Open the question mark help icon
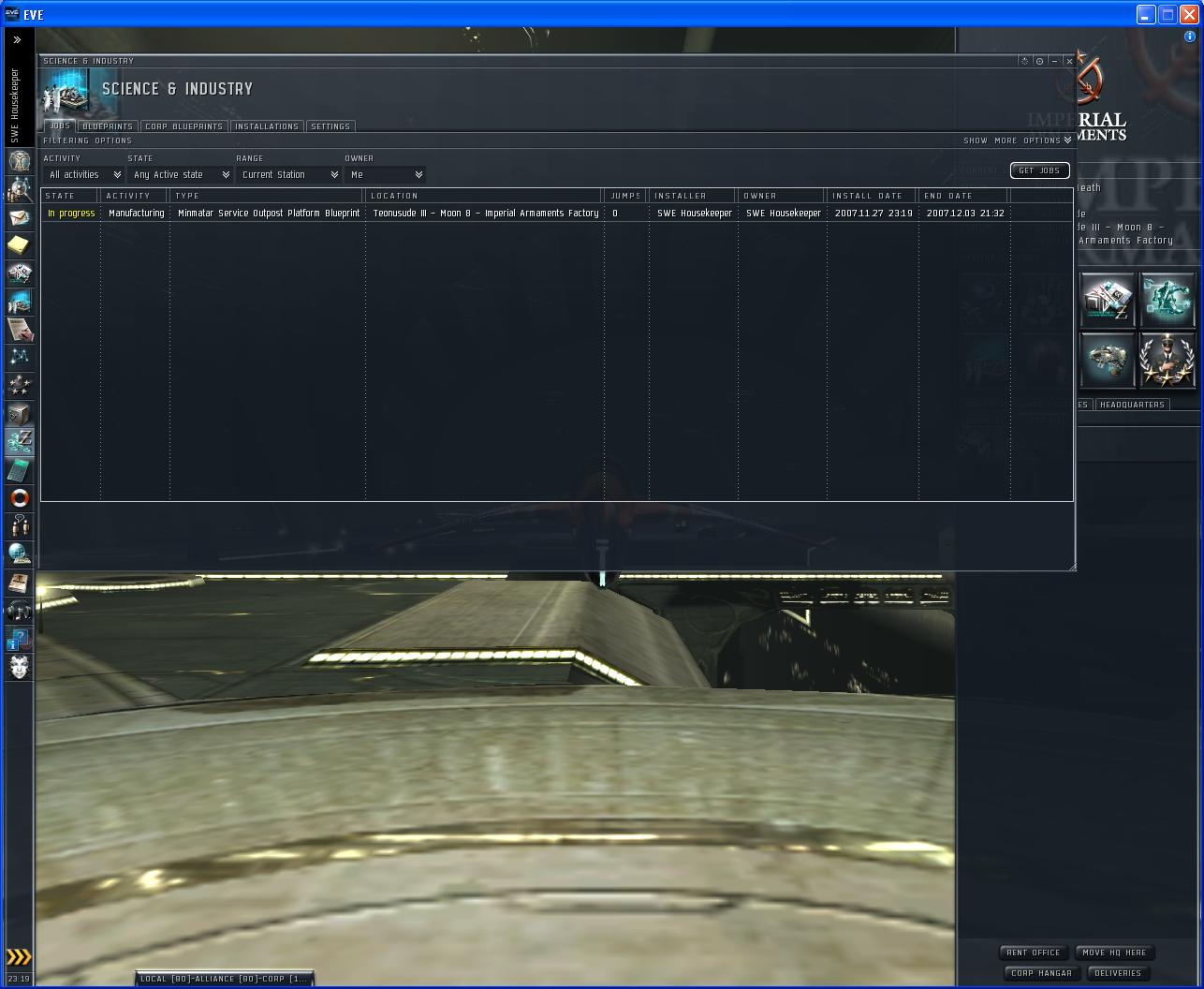Image resolution: width=1204 pixels, height=989 pixels. [x=20, y=639]
